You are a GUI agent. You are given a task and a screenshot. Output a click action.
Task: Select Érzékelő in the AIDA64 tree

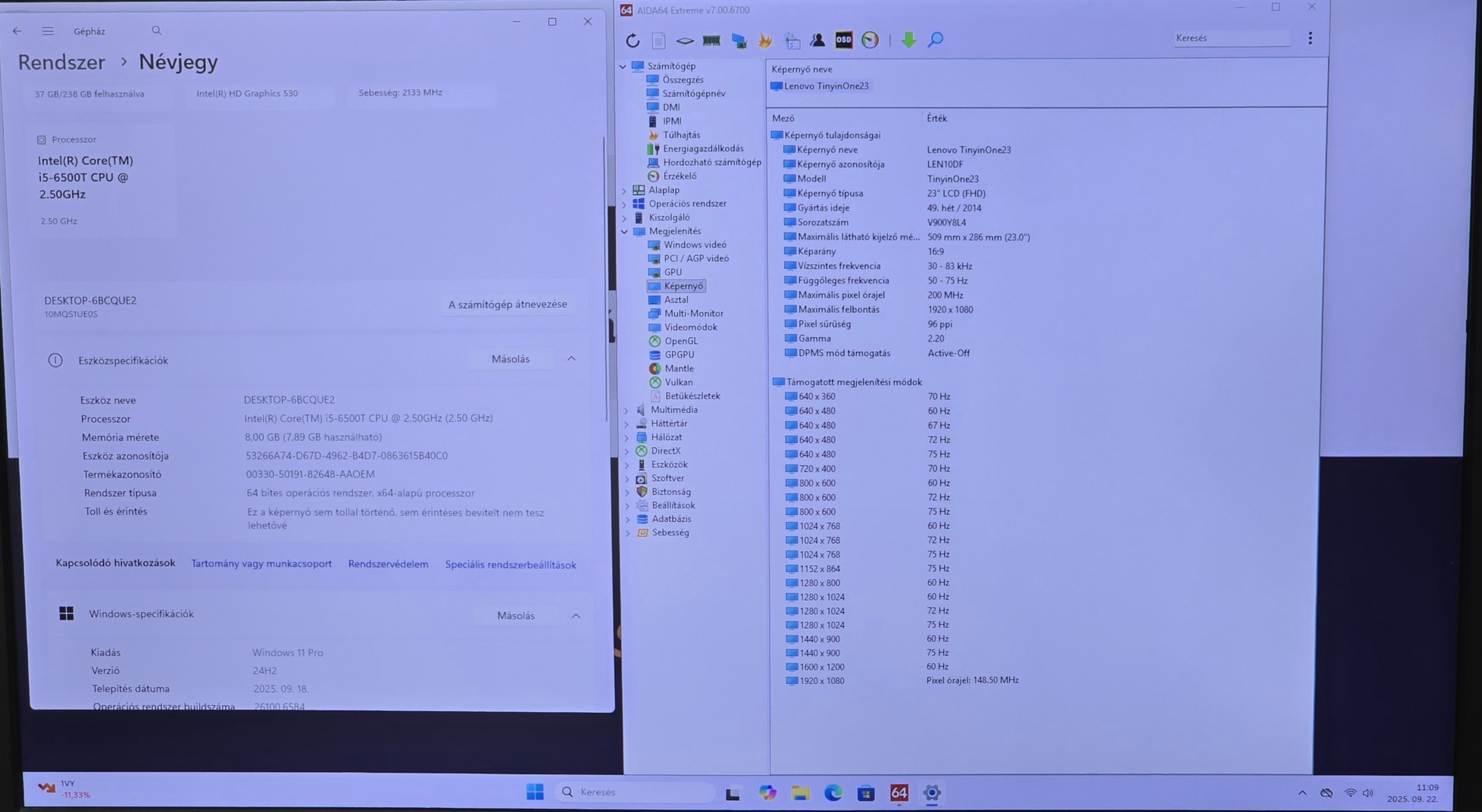click(x=680, y=176)
